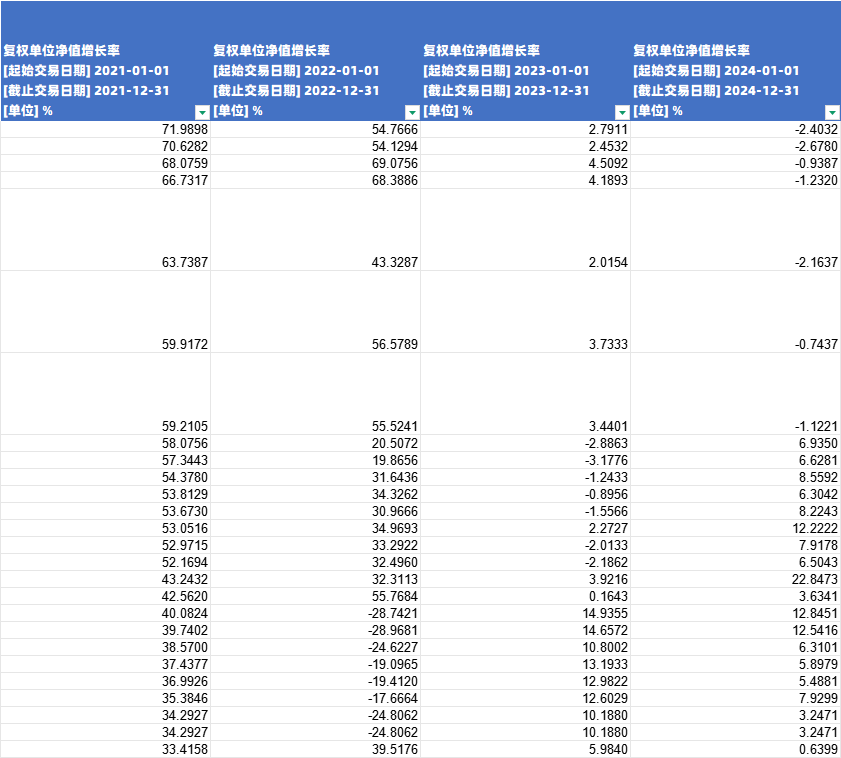Select cell with value -0.7437
The height and width of the screenshot is (758, 841).
point(735,312)
